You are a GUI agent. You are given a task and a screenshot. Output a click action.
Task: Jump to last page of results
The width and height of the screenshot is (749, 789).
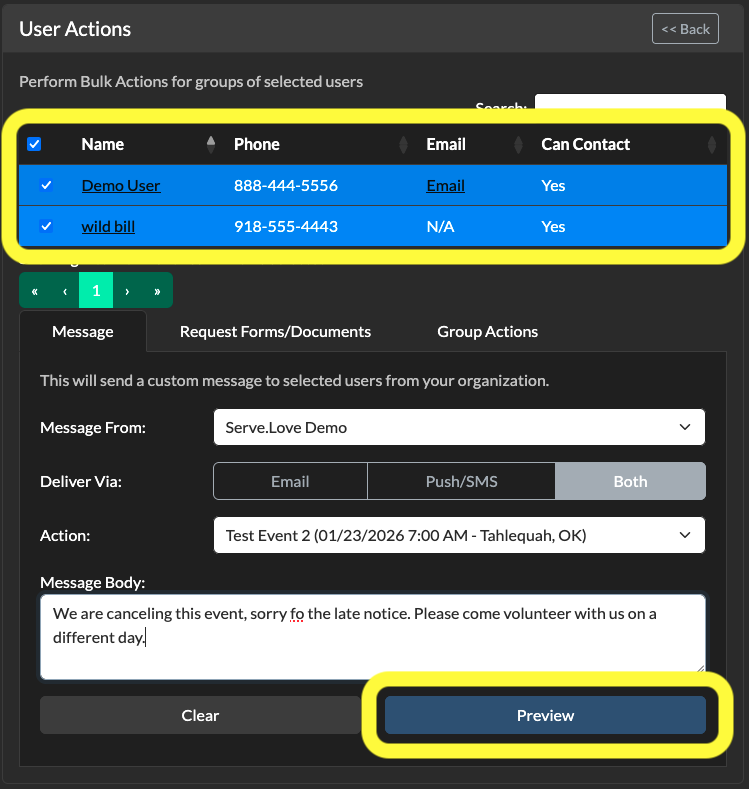click(157, 290)
